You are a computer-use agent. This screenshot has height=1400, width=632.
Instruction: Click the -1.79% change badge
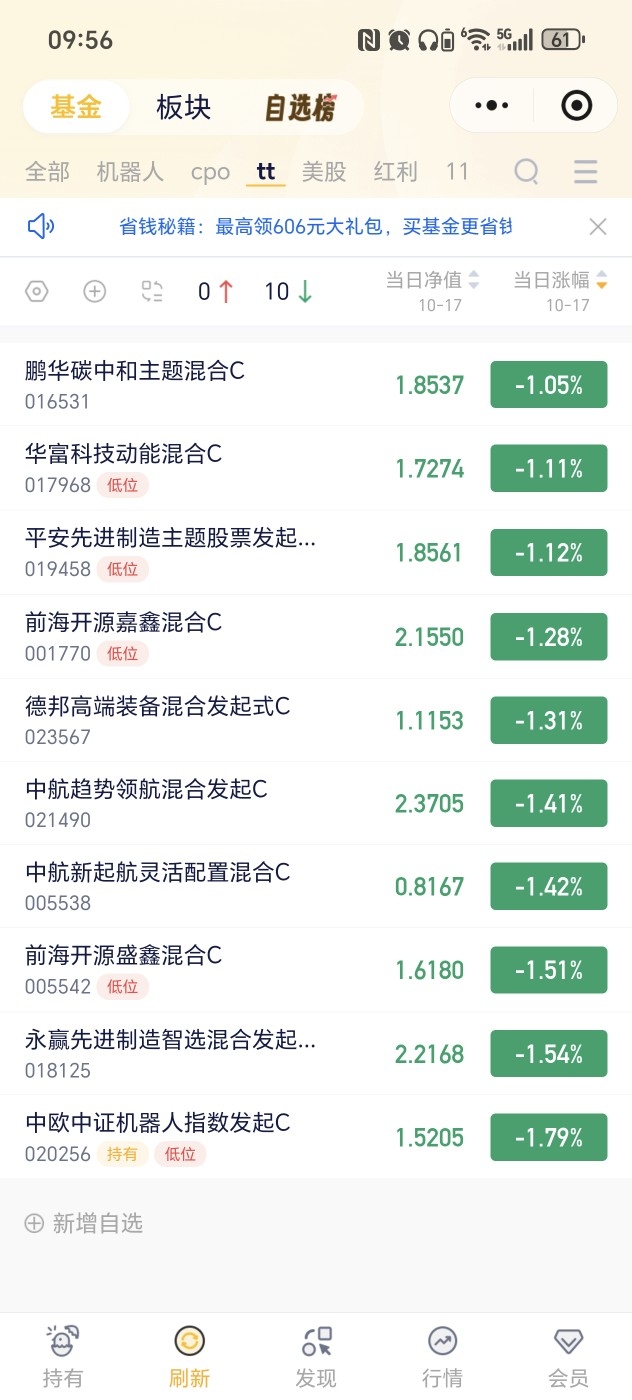click(x=549, y=1137)
